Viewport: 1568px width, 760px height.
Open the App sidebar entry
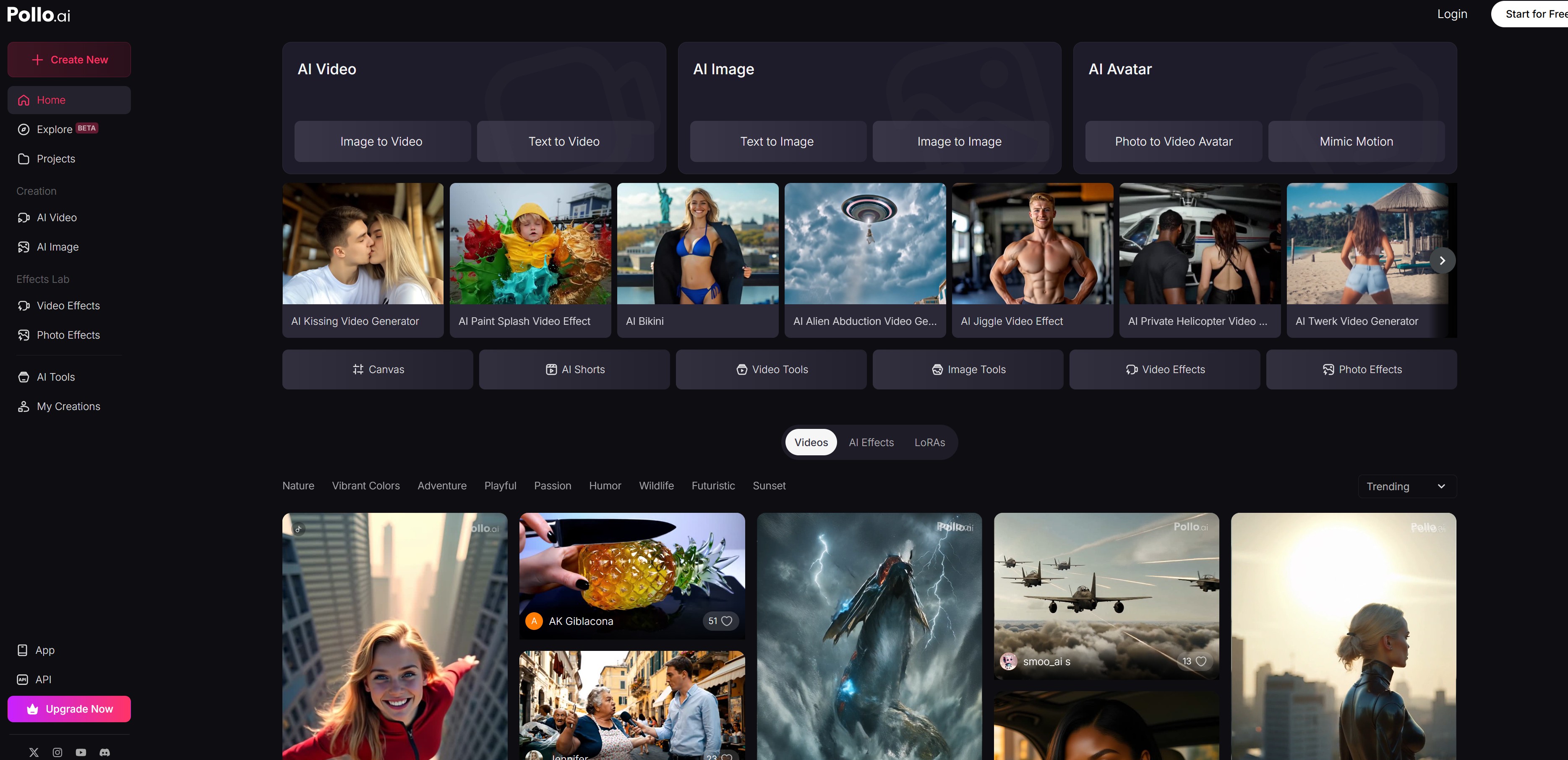click(x=44, y=650)
